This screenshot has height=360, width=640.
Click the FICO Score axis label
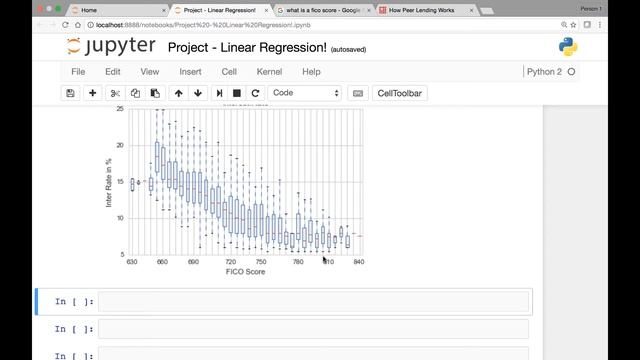tap(245, 272)
